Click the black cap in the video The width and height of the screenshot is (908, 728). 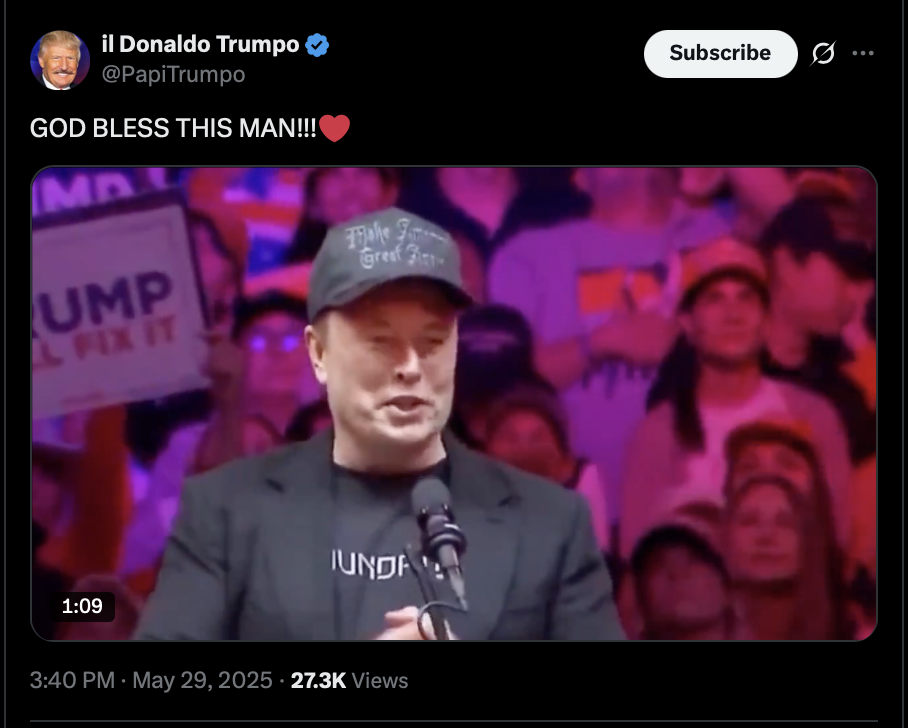click(386, 261)
